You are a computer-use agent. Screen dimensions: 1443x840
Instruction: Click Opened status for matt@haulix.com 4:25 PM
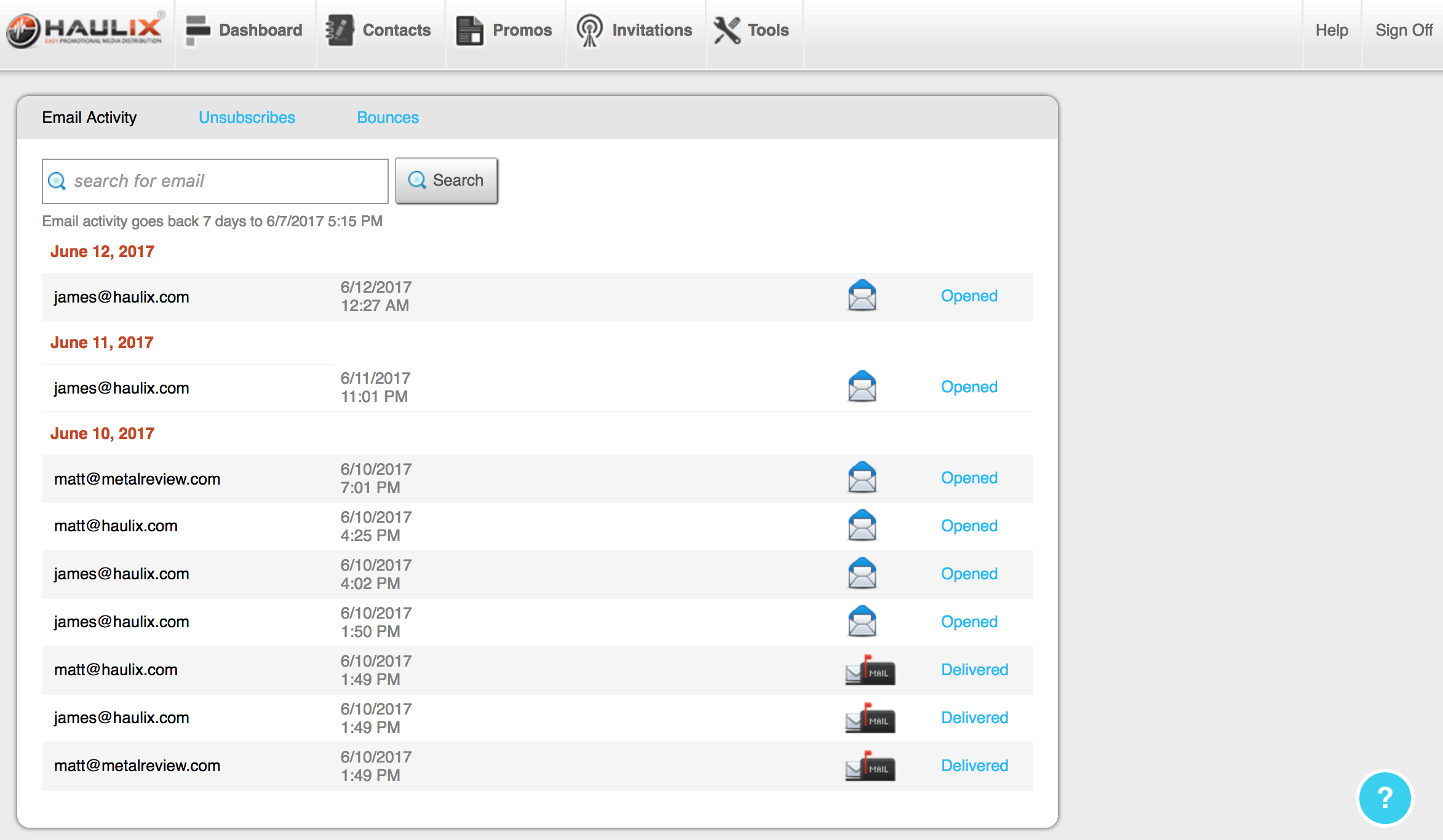pyautogui.click(x=969, y=526)
